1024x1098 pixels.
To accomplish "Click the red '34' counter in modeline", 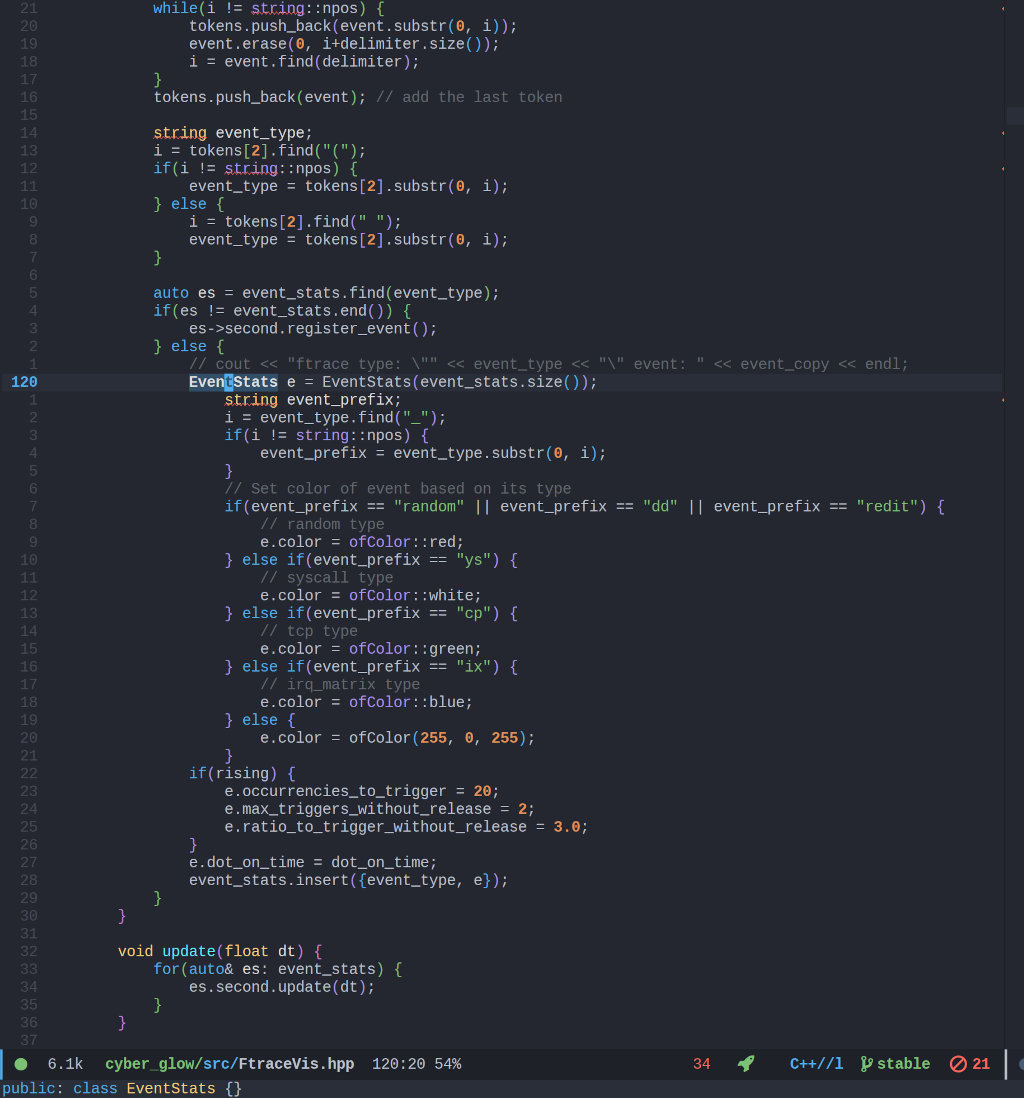I will click(701, 1064).
